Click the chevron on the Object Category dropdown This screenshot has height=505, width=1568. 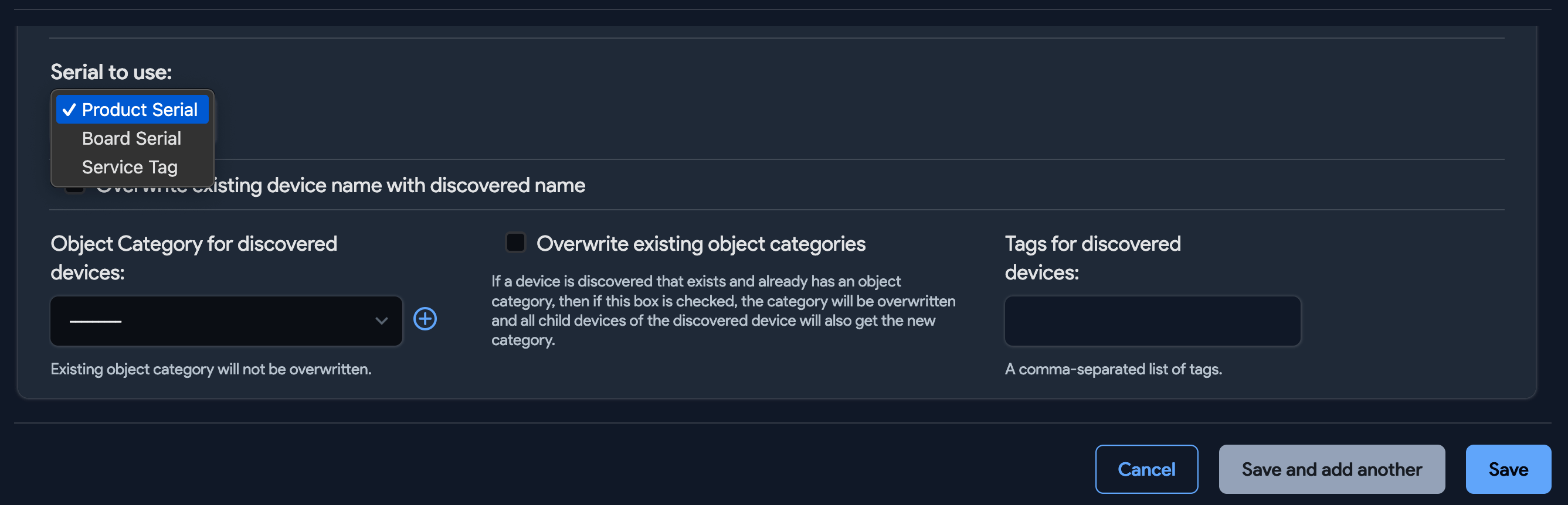[381, 320]
